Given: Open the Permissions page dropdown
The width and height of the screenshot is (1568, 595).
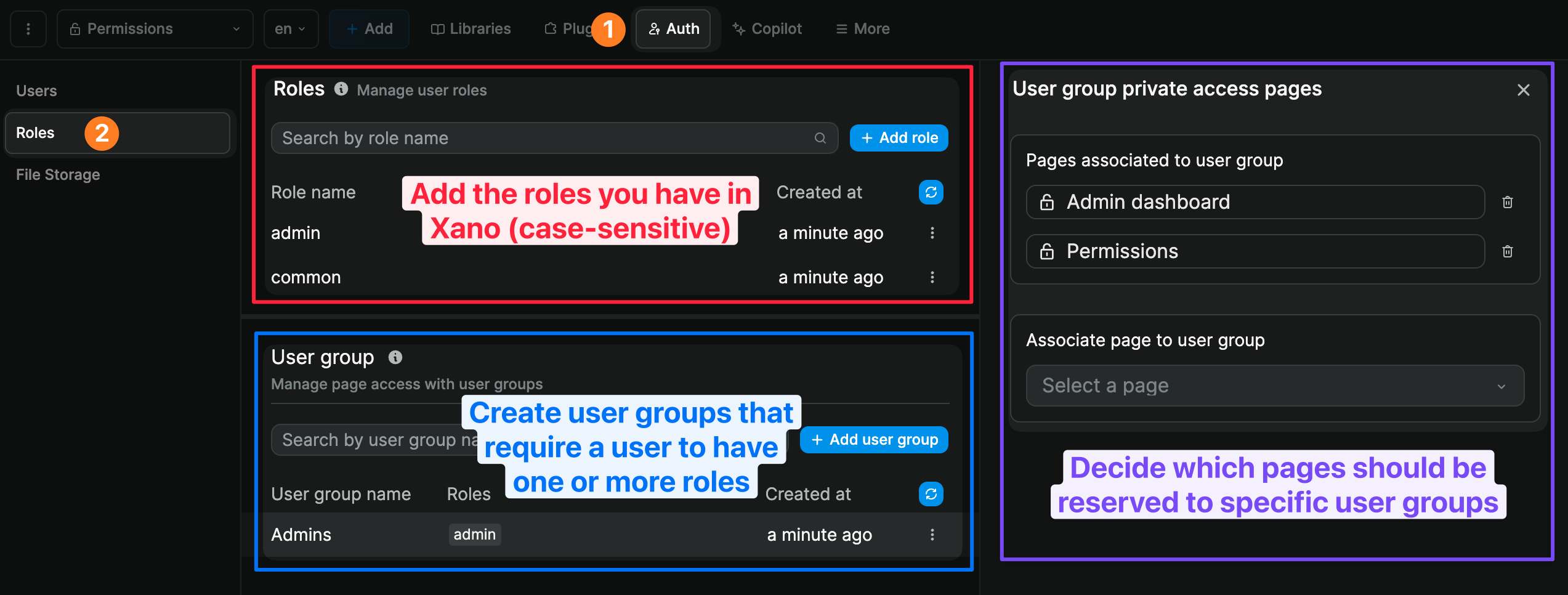Looking at the screenshot, I should tap(155, 28).
